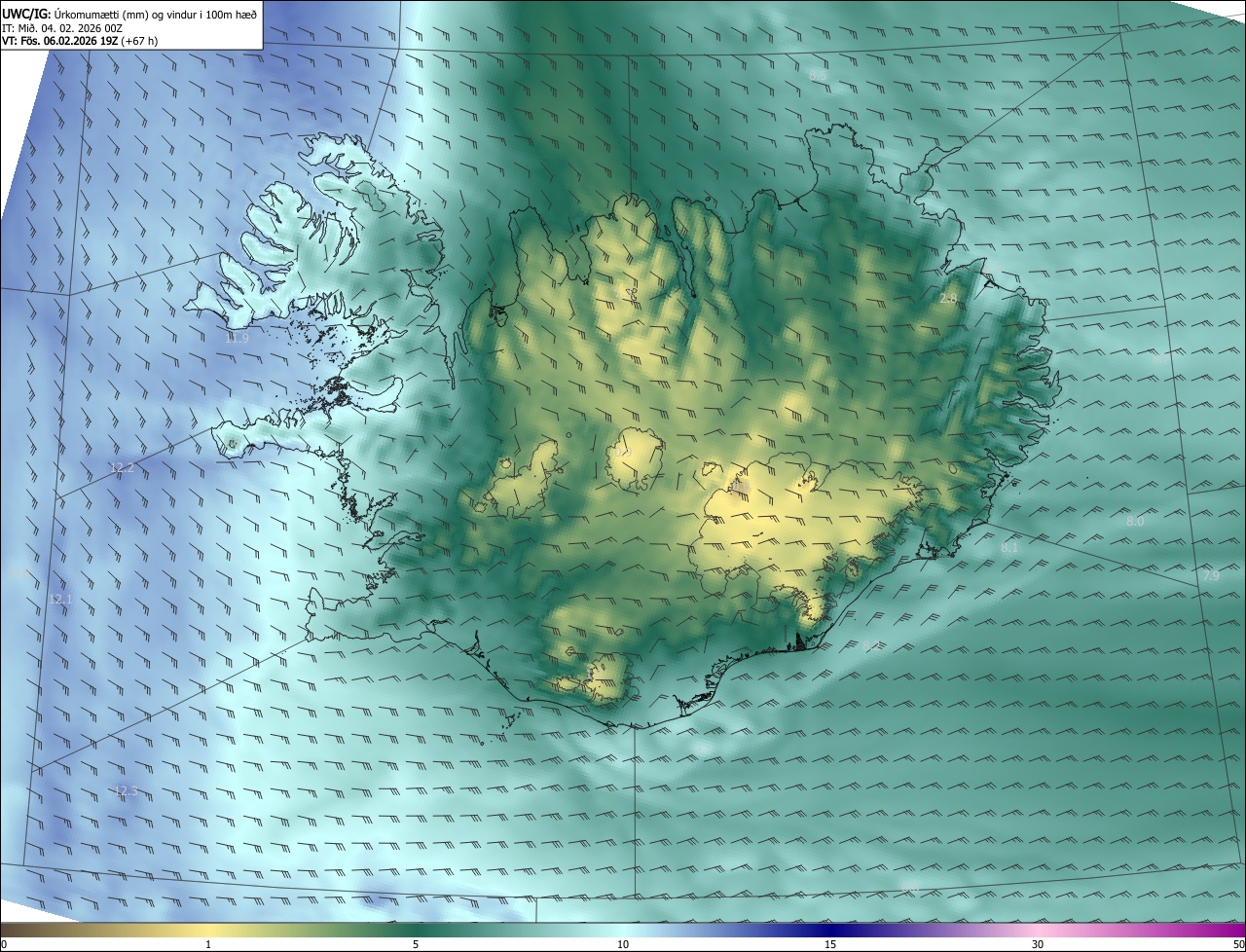Image resolution: width=1246 pixels, height=952 pixels.
Task: Click the colorbar tick label '1'
Action: click(x=209, y=944)
